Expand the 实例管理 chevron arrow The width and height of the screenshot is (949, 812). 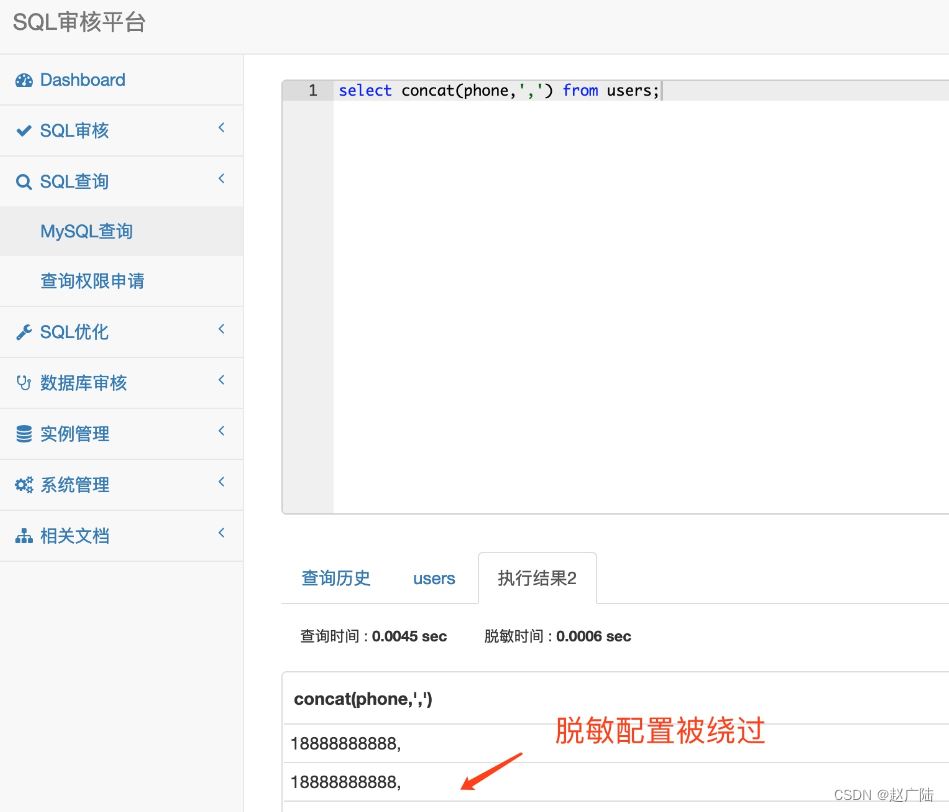(x=222, y=431)
